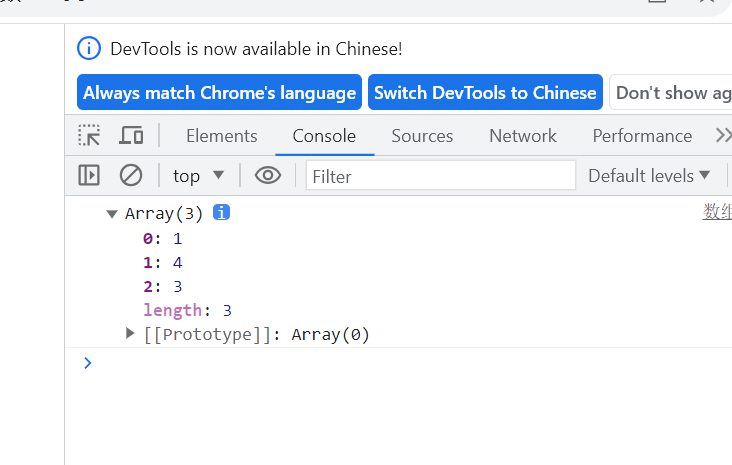Select the Console tab
The image size is (732, 465).
324,136
